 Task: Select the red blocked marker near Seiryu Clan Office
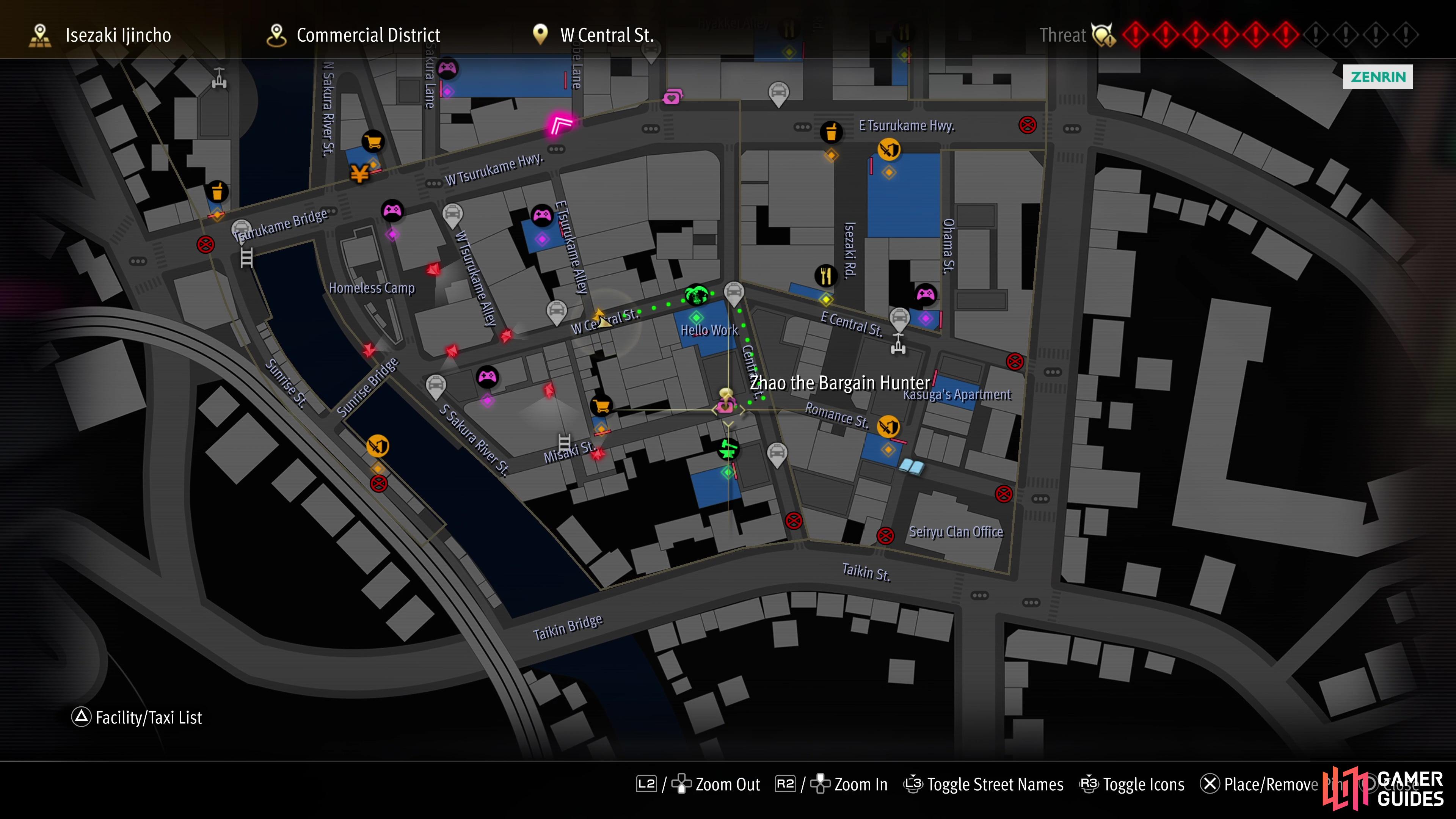tap(885, 535)
